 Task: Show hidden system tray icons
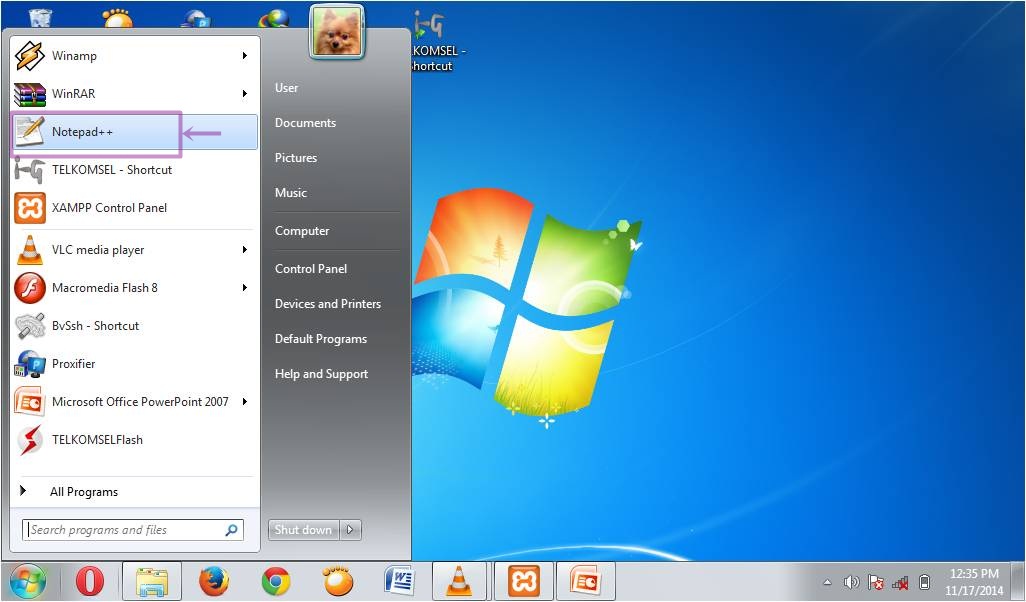[827, 582]
